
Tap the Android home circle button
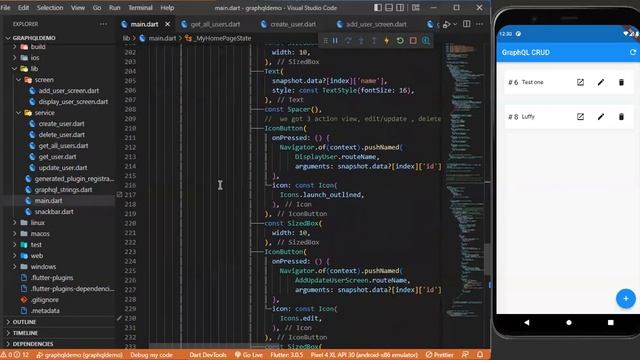tap(569, 322)
